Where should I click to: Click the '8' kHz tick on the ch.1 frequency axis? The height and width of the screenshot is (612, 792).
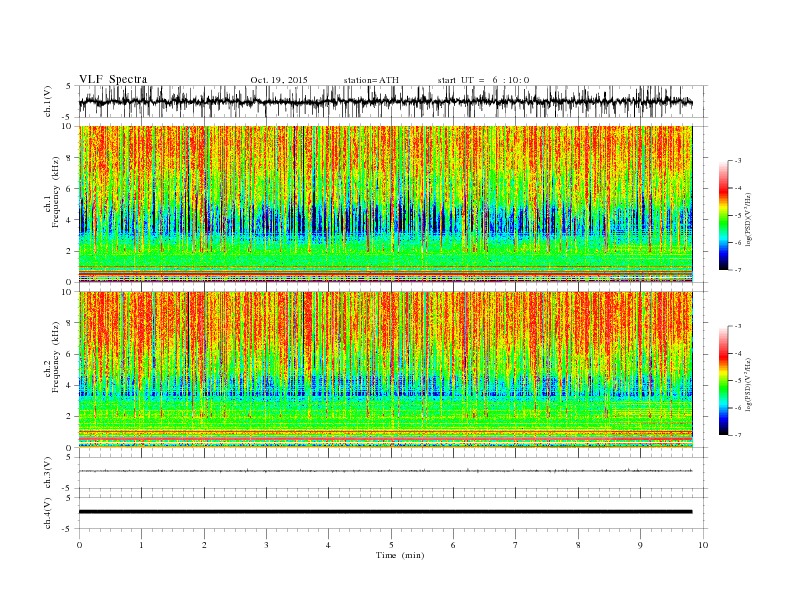point(69,158)
